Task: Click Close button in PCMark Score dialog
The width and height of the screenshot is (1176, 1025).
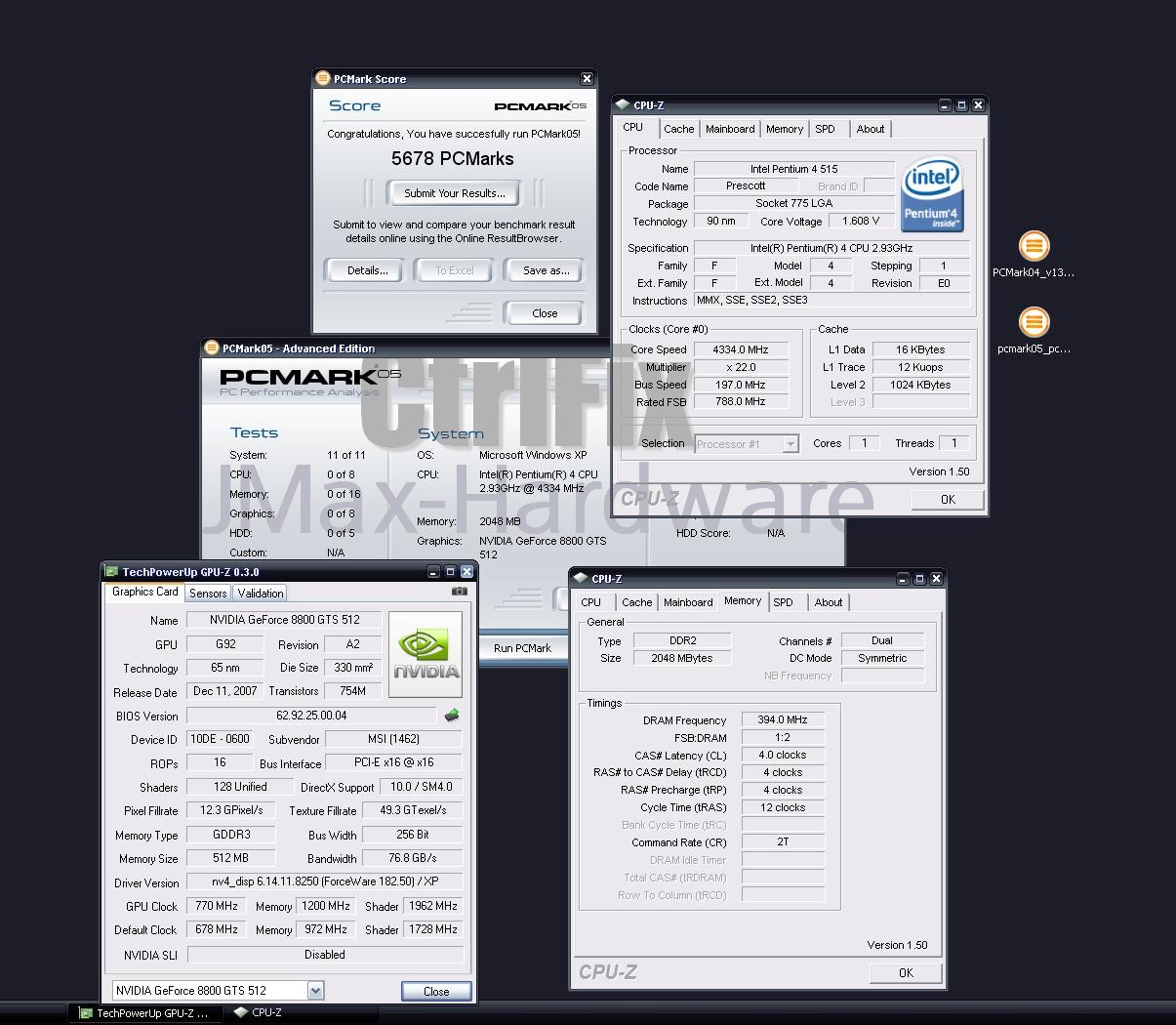Action: point(545,313)
